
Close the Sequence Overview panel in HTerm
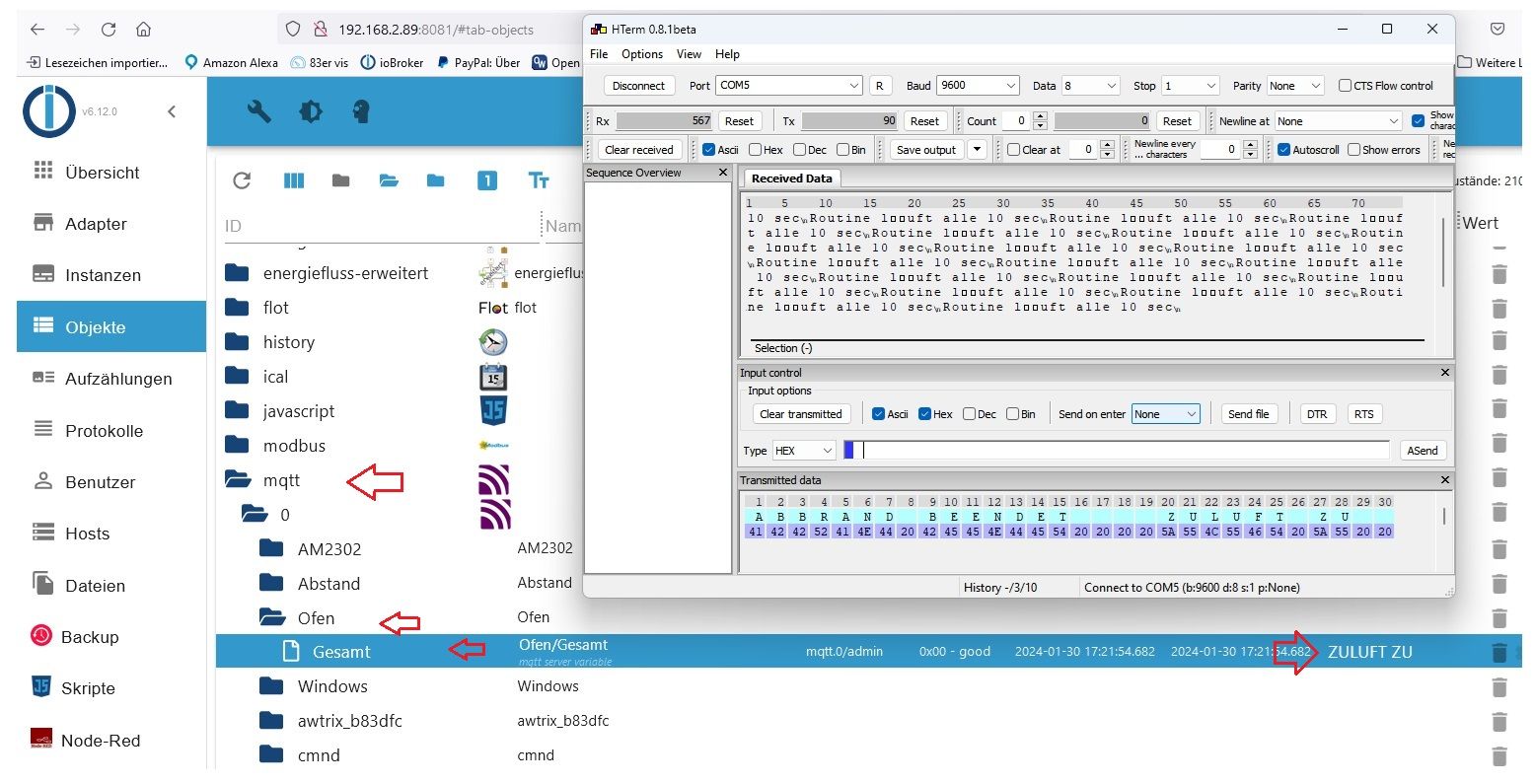click(x=722, y=173)
